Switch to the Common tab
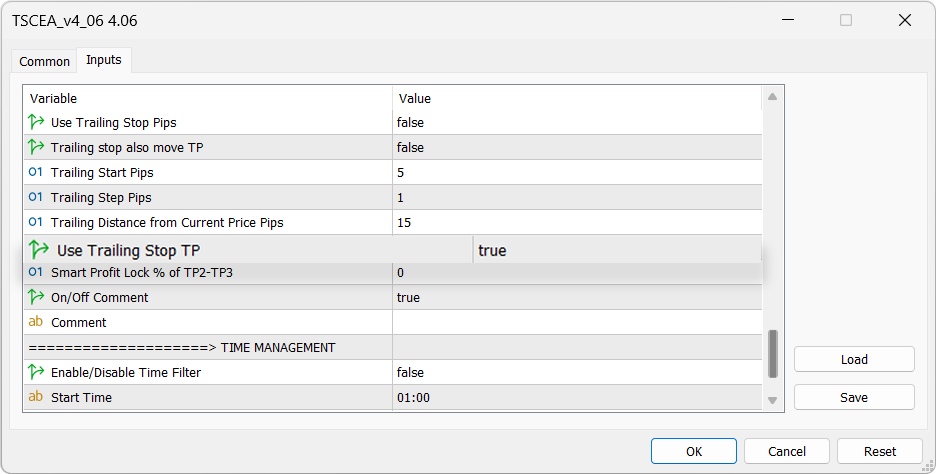 coord(45,61)
